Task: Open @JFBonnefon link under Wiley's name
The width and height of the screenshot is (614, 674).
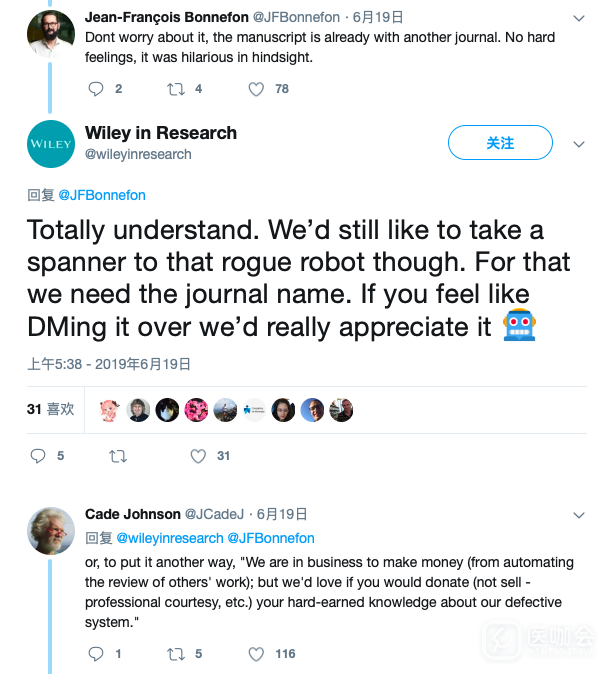Action: pyautogui.click(x=102, y=195)
